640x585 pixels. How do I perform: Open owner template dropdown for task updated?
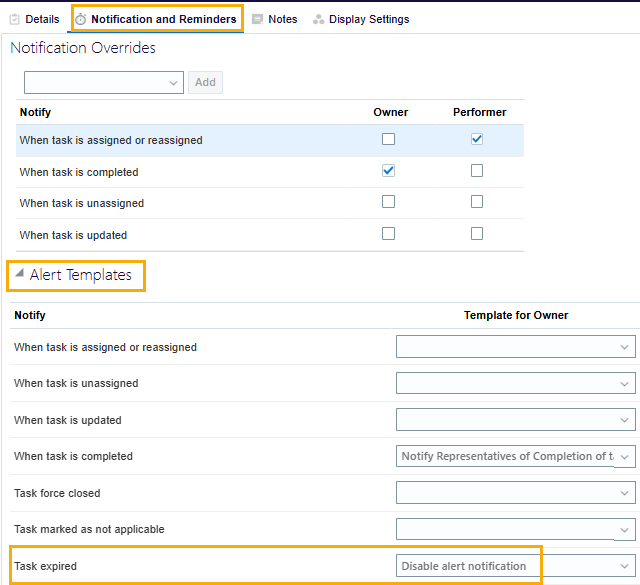516,420
